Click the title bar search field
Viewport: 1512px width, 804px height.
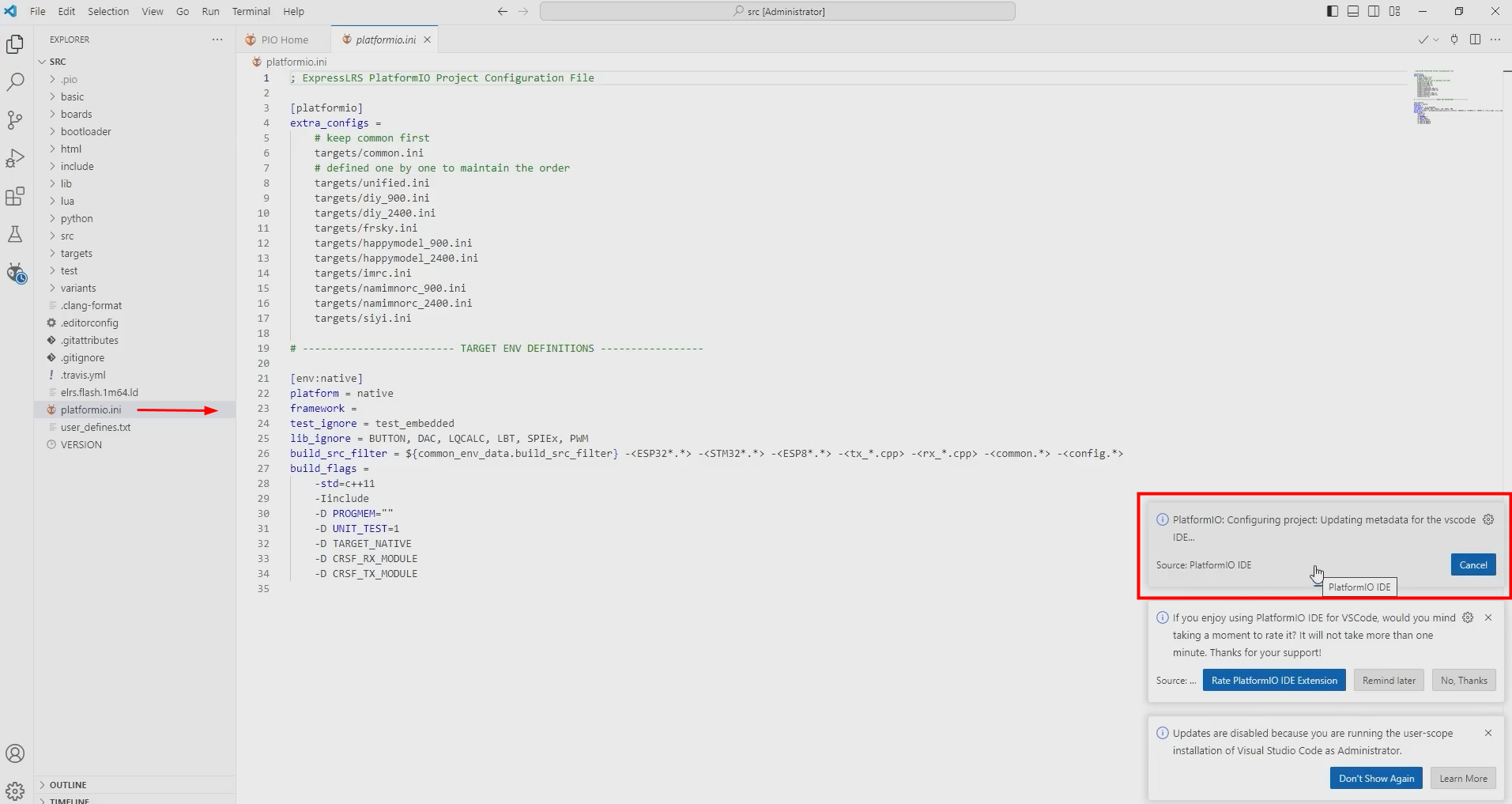pyautogui.click(x=777, y=11)
